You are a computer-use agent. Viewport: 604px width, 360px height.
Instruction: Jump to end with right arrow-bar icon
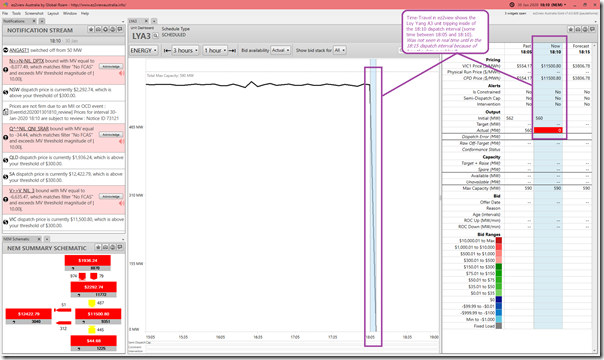click(x=232, y=50)
